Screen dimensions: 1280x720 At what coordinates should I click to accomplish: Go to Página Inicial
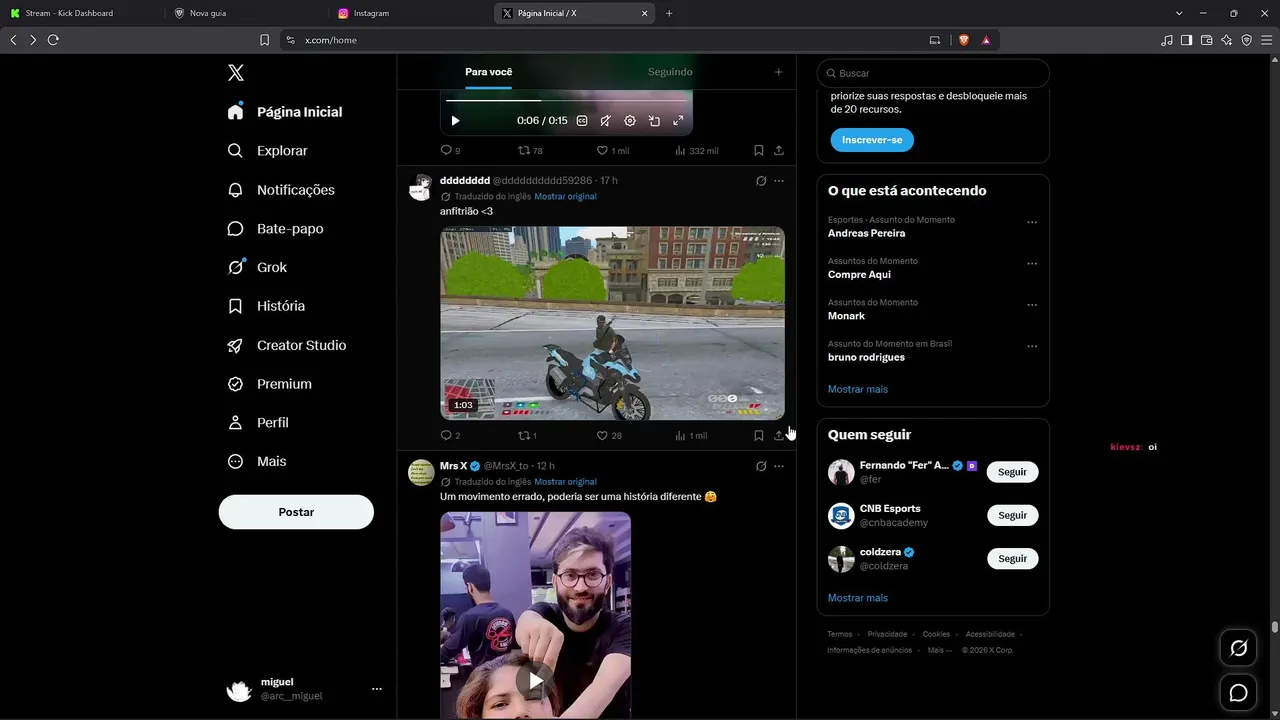pos(285,112)
